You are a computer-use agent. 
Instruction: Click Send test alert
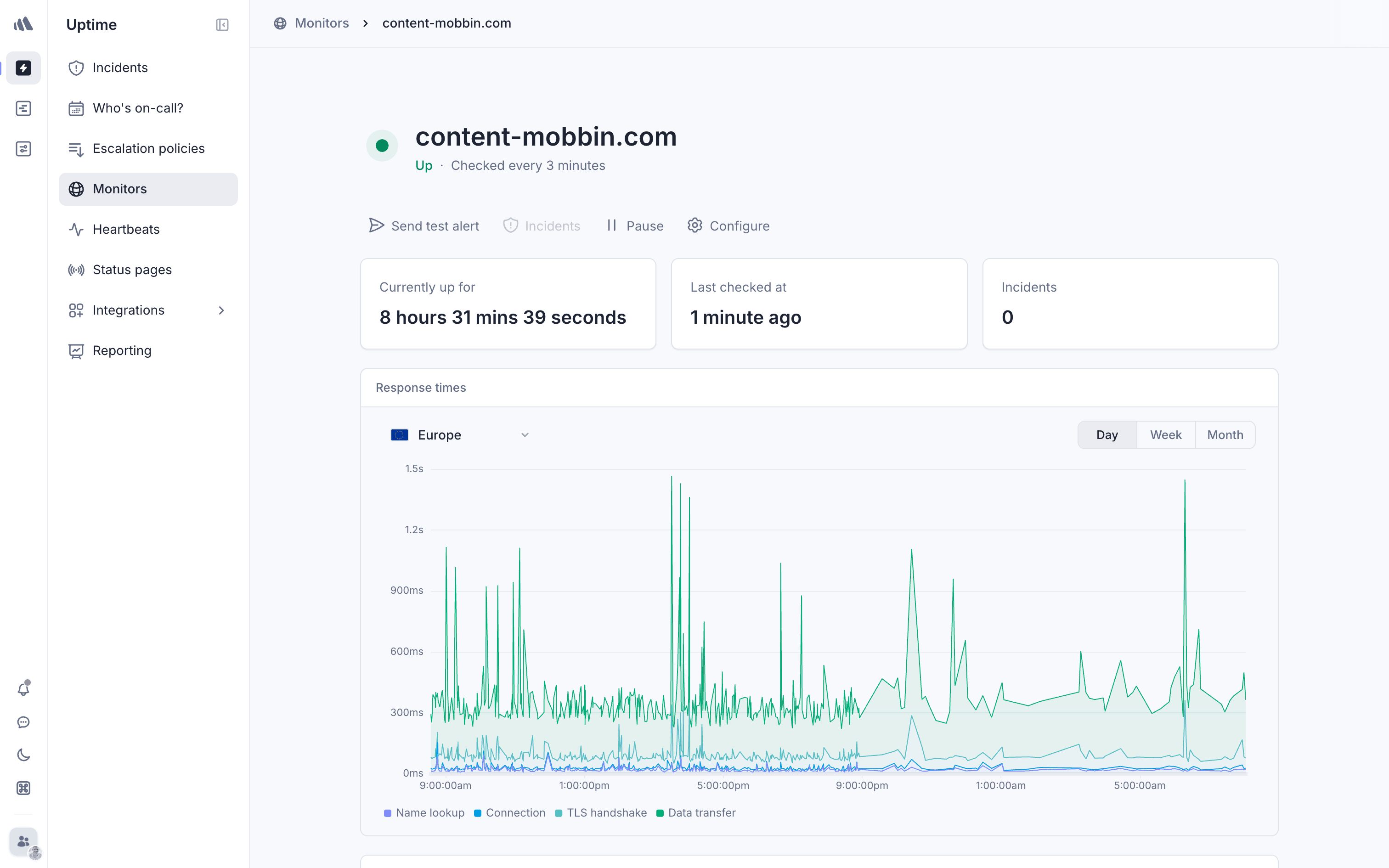[x=424, y=226]
